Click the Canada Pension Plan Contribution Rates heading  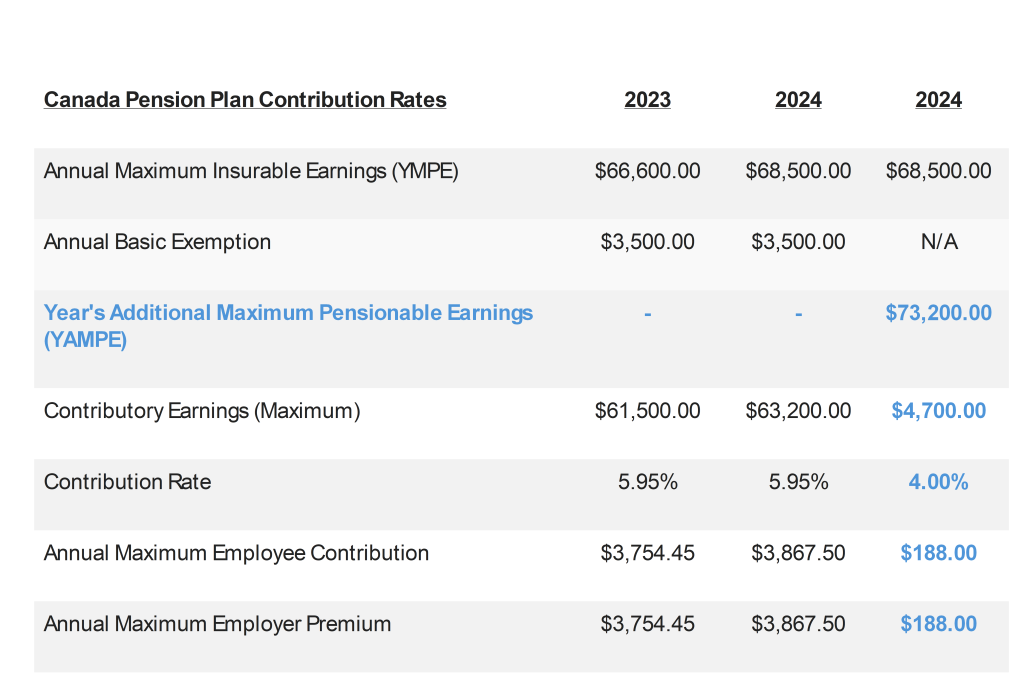pyautogui.click(x=245, y=100)
